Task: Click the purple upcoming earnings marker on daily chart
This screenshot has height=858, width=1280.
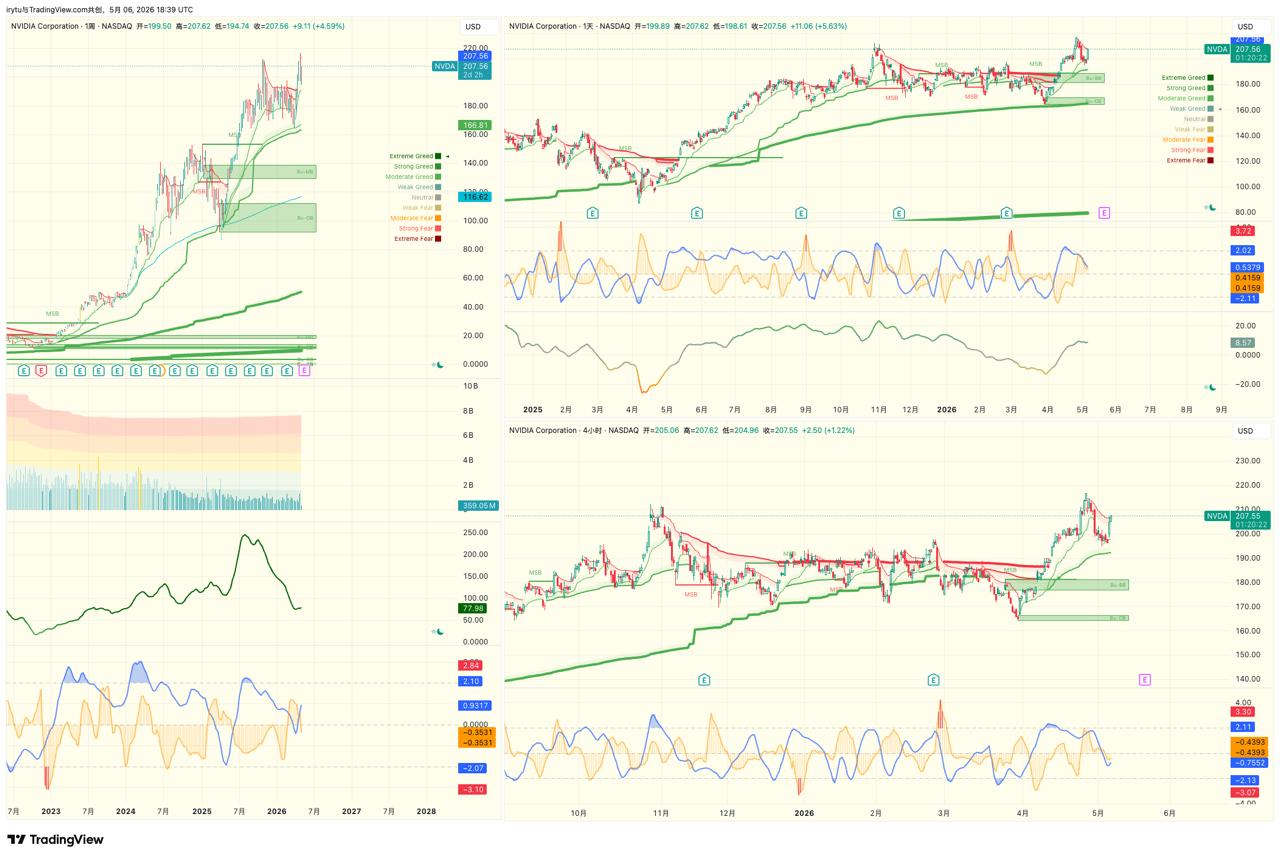Action: click(1104, 212)
